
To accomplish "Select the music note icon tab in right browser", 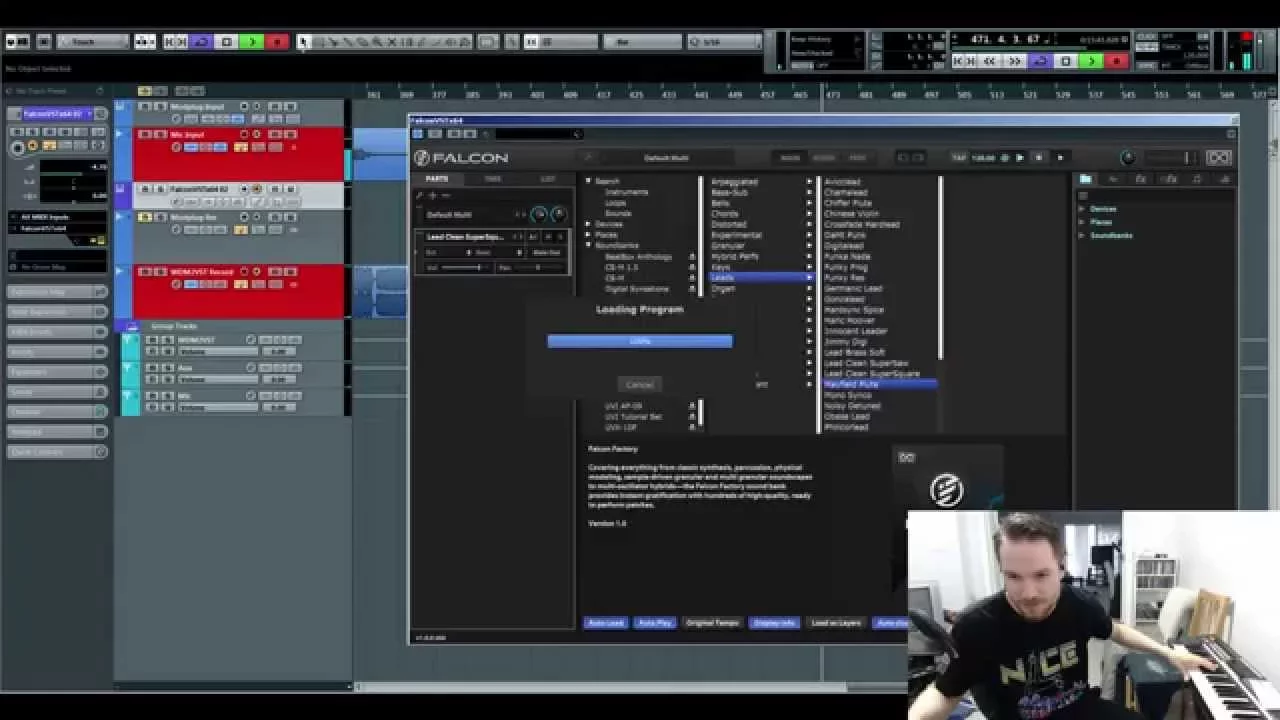I will [x=1197, y=179].
